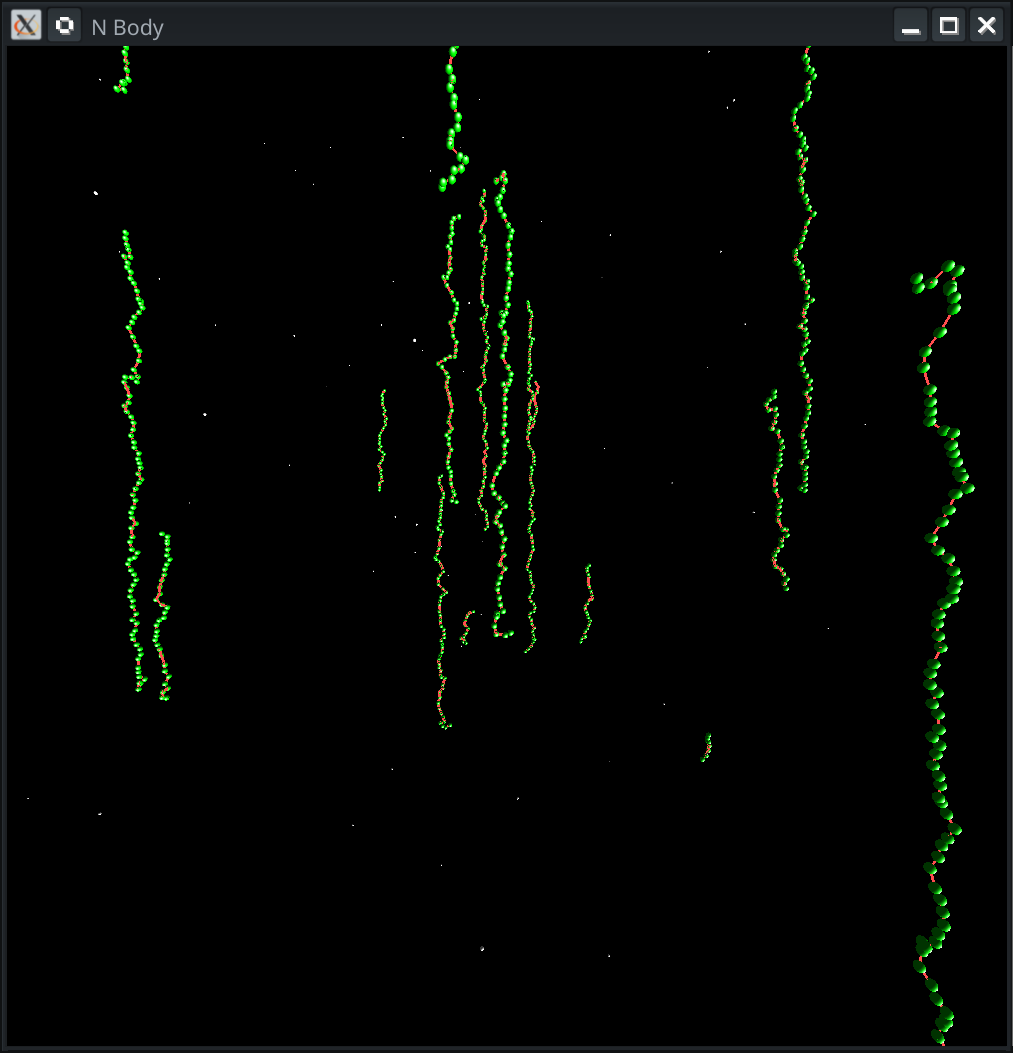
Task: Click the window menu icon beside the title
Action: [x=63, y=24]
